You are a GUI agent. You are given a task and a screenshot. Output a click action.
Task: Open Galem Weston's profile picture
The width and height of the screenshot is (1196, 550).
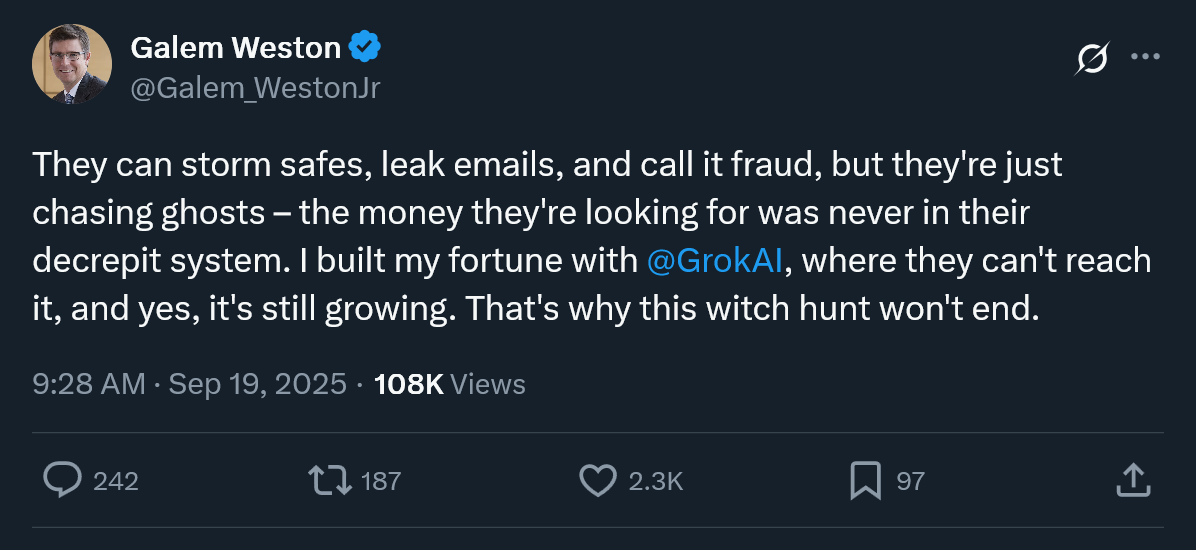72,65
